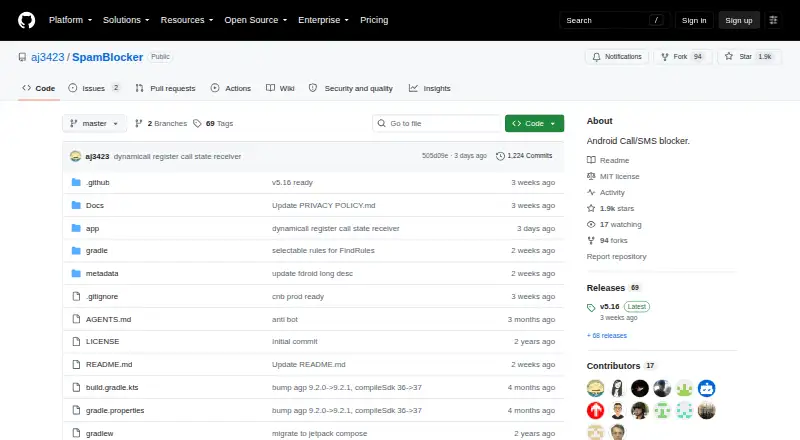Open the 'Update PRIVACY POLICY.md' commit message
The image size is (800, 440).
coord(323,205)
